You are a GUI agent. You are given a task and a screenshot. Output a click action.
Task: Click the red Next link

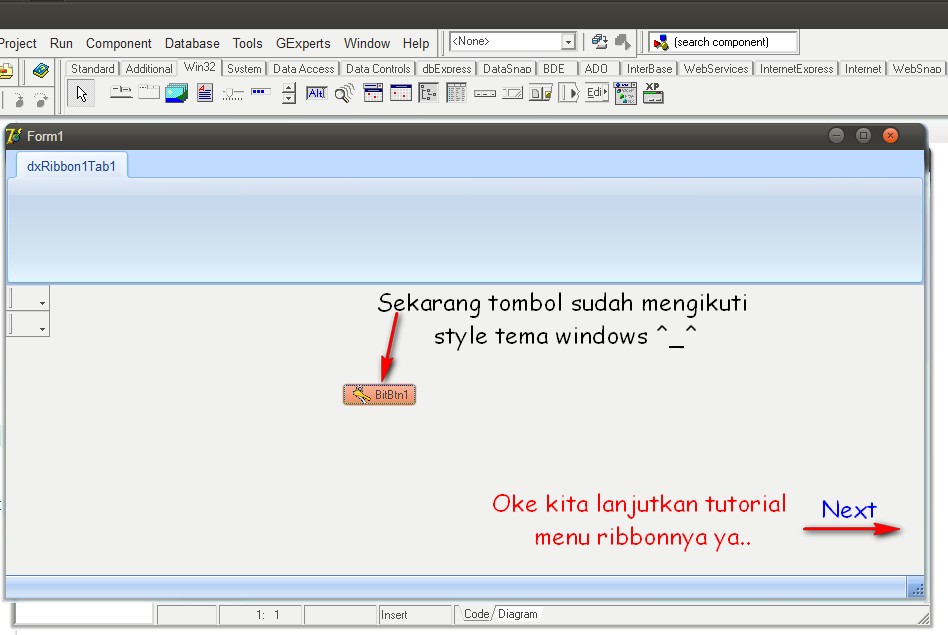click(x=849, y=510)
